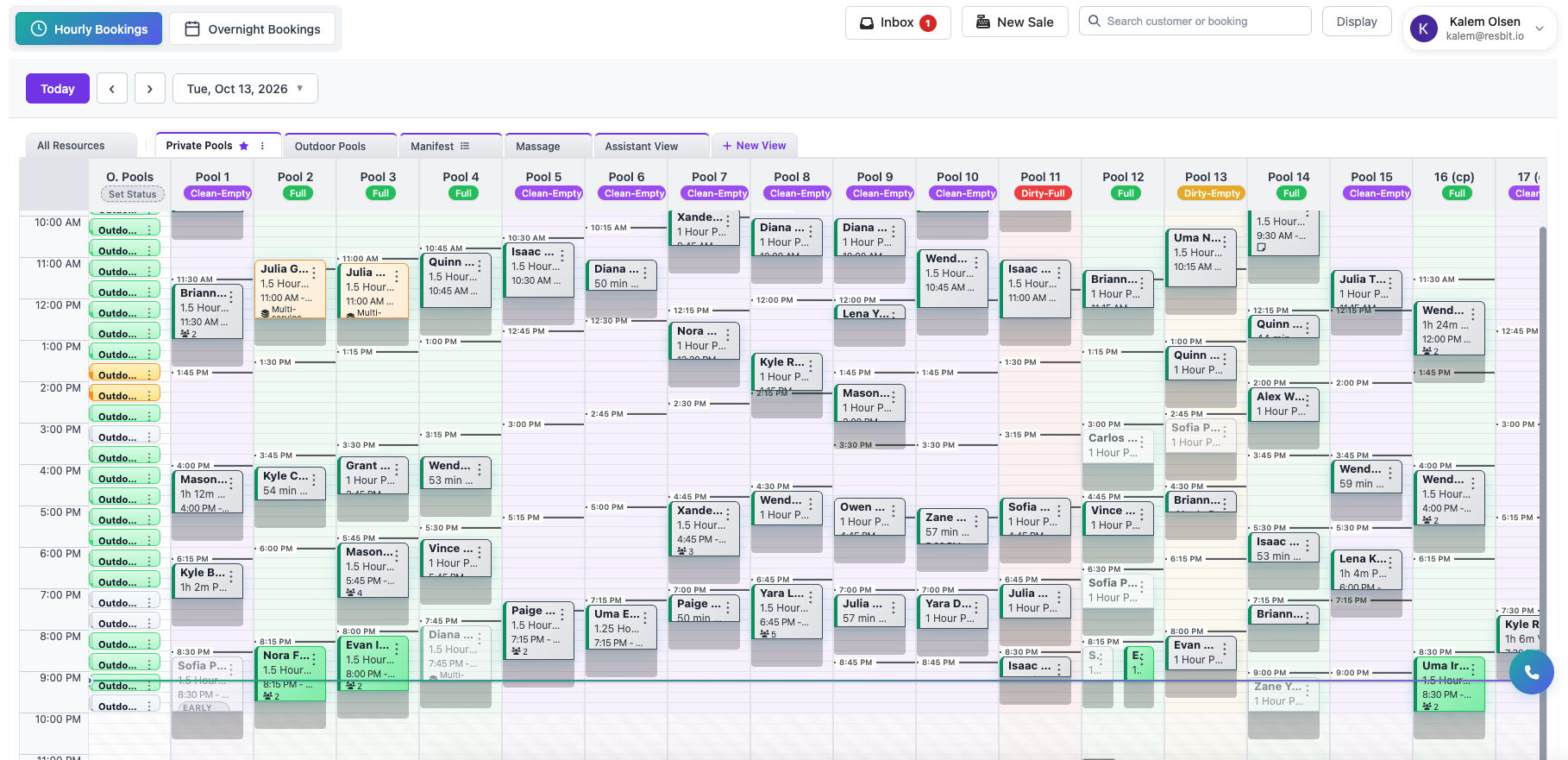Screen dimensions: 1568x760
Task: Open kebab menu on Uma N's Pool 13 booking
Action: point(1225,242)
